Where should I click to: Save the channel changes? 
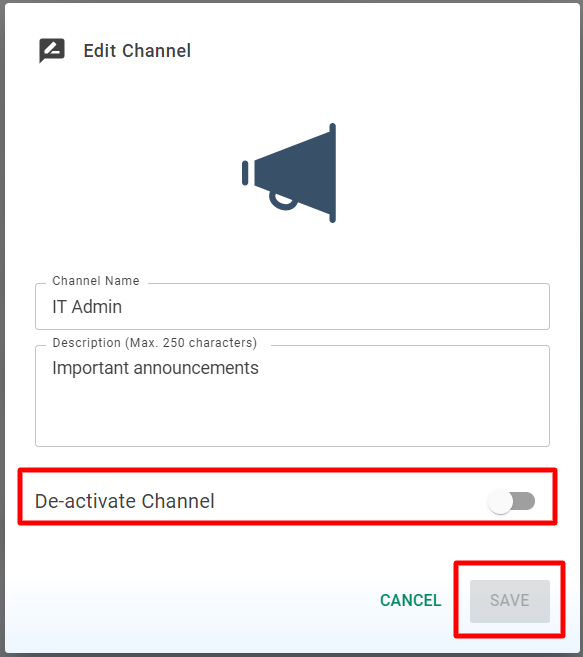click(x=510, y=601)
